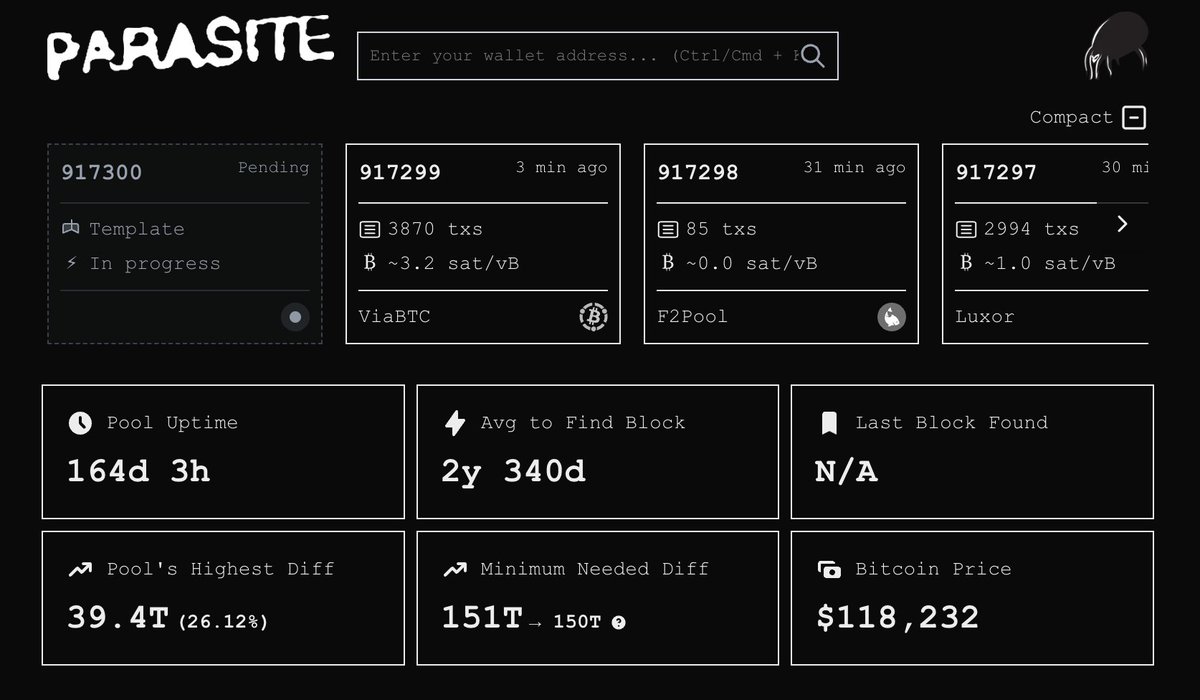1200x700 pixels.
Task: Click the (26.12%) percentage text
Action: (x=223, y=622)
